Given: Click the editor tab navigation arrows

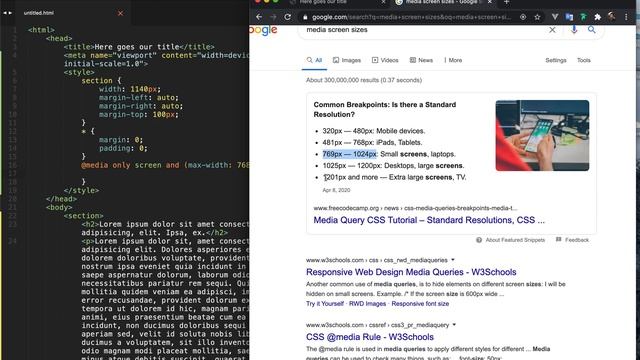Looking at the screenshot, I should (x=7, y=13).
